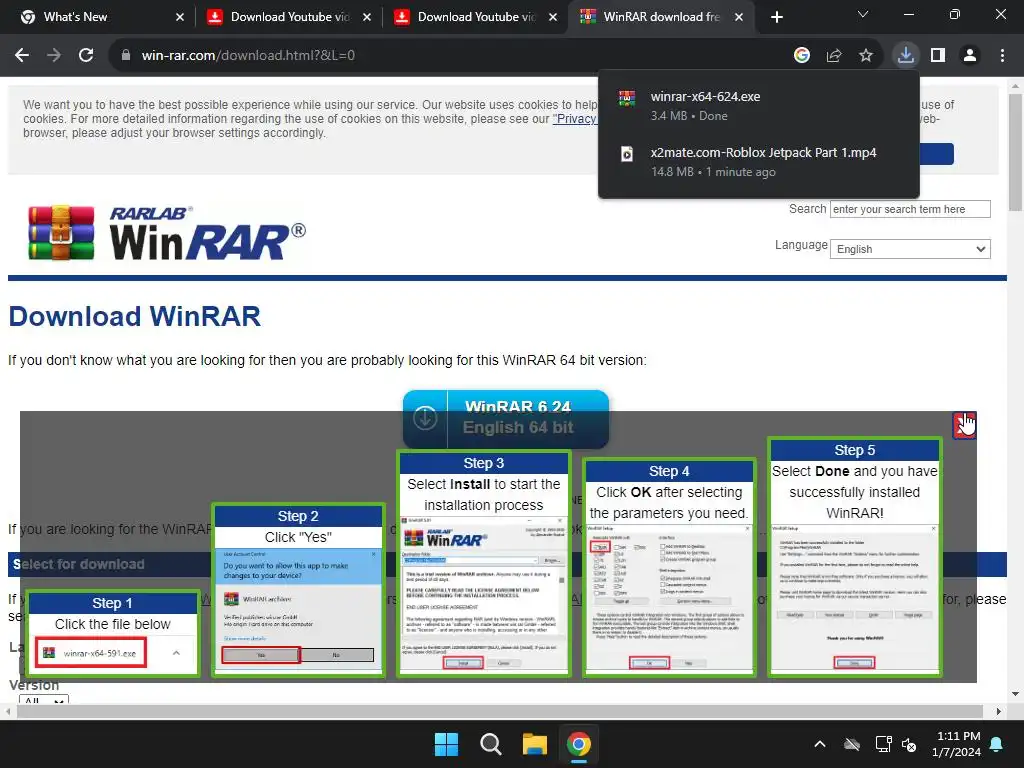1024x768 pixels.
Task: Click the Step 5 Done thumbnail
Action: coord(854,557)
